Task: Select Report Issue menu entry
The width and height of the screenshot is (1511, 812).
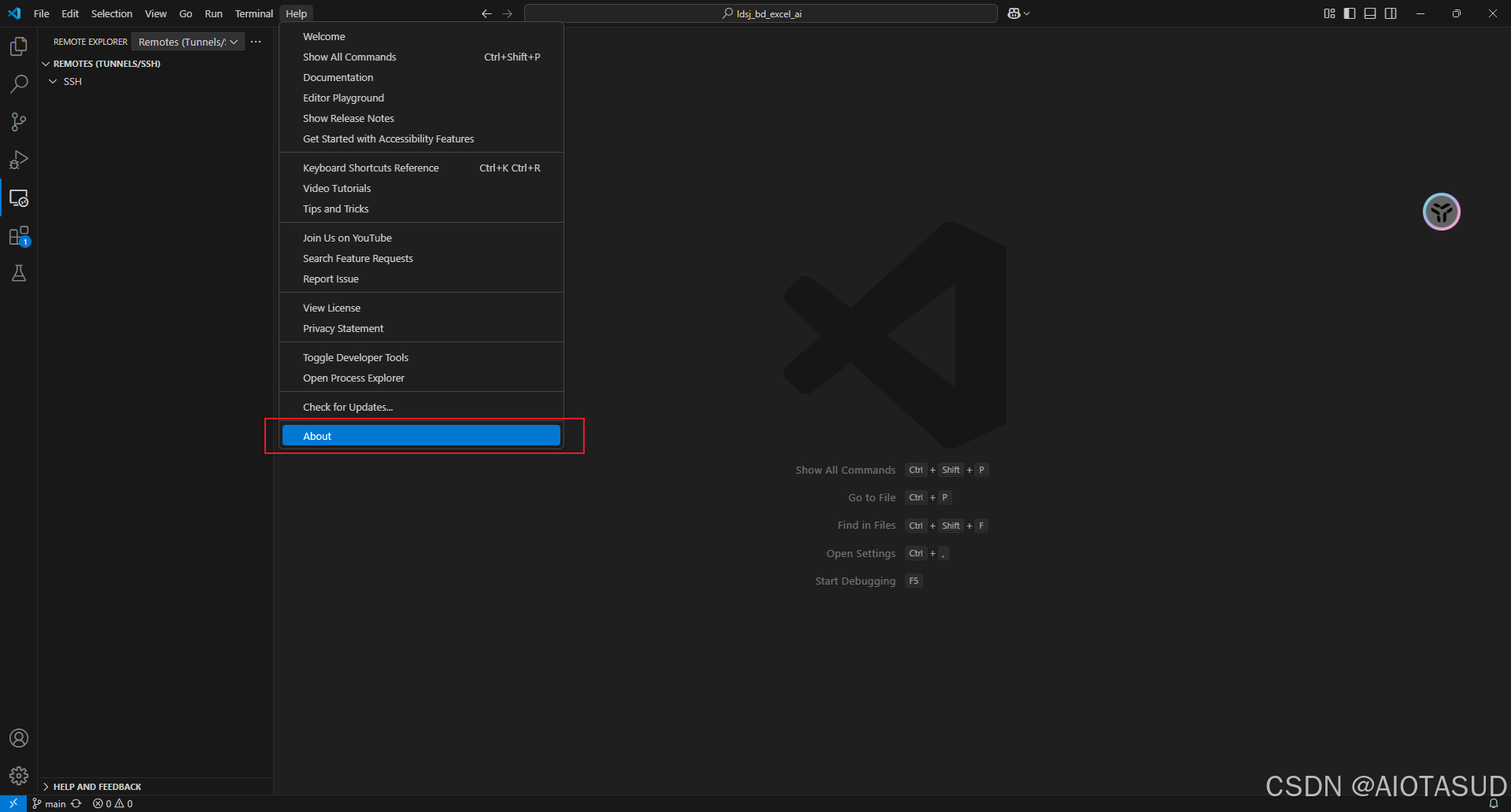Action: (x=421, y=279)
